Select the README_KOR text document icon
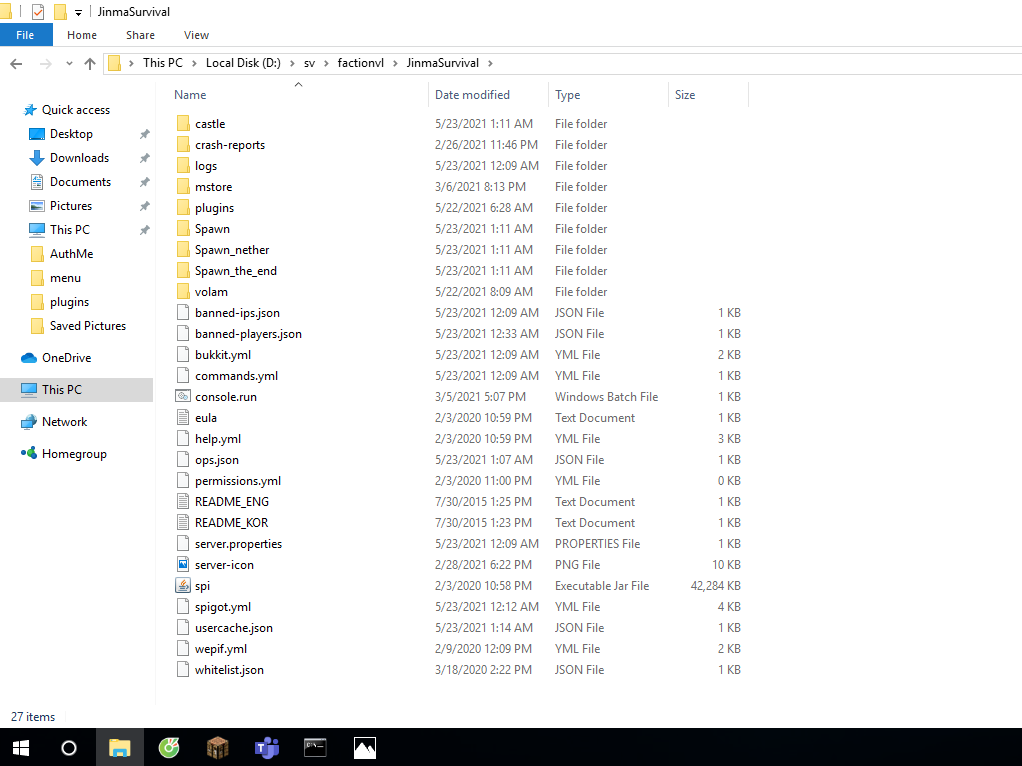Image resolution: width=1022 pixels, height=766 pixels. [183, 522]
